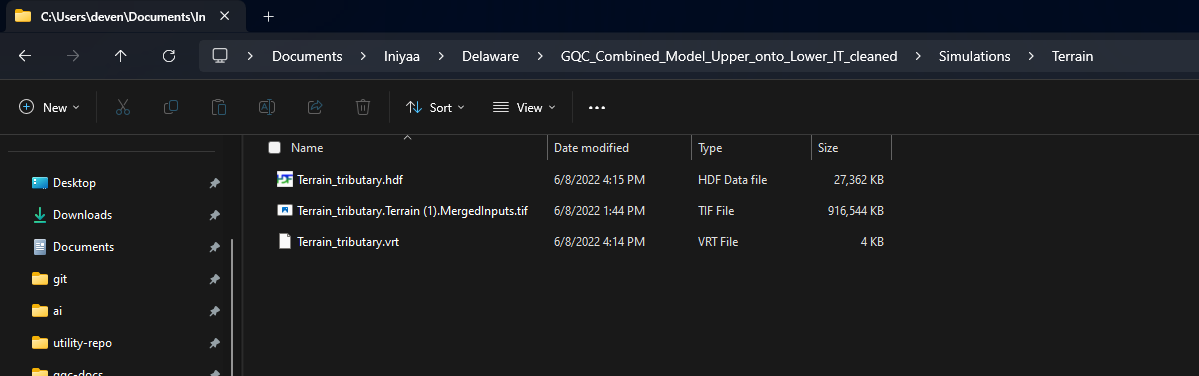Expand chevron after GQC_Combined_Model breadcrumb
Viewport: 1199px width, 376px height.
point(918,57)
